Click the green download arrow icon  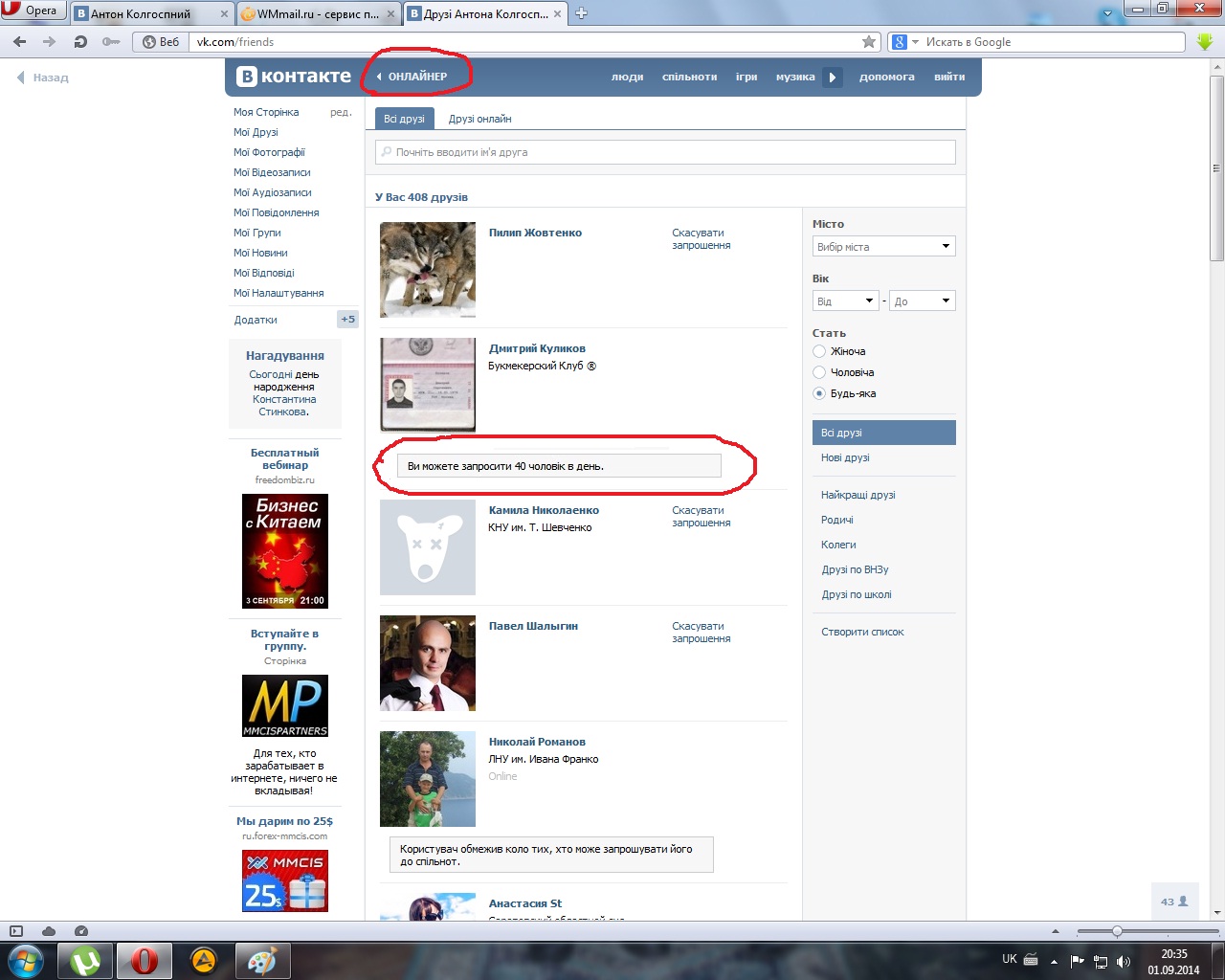tap(1205, 42)
